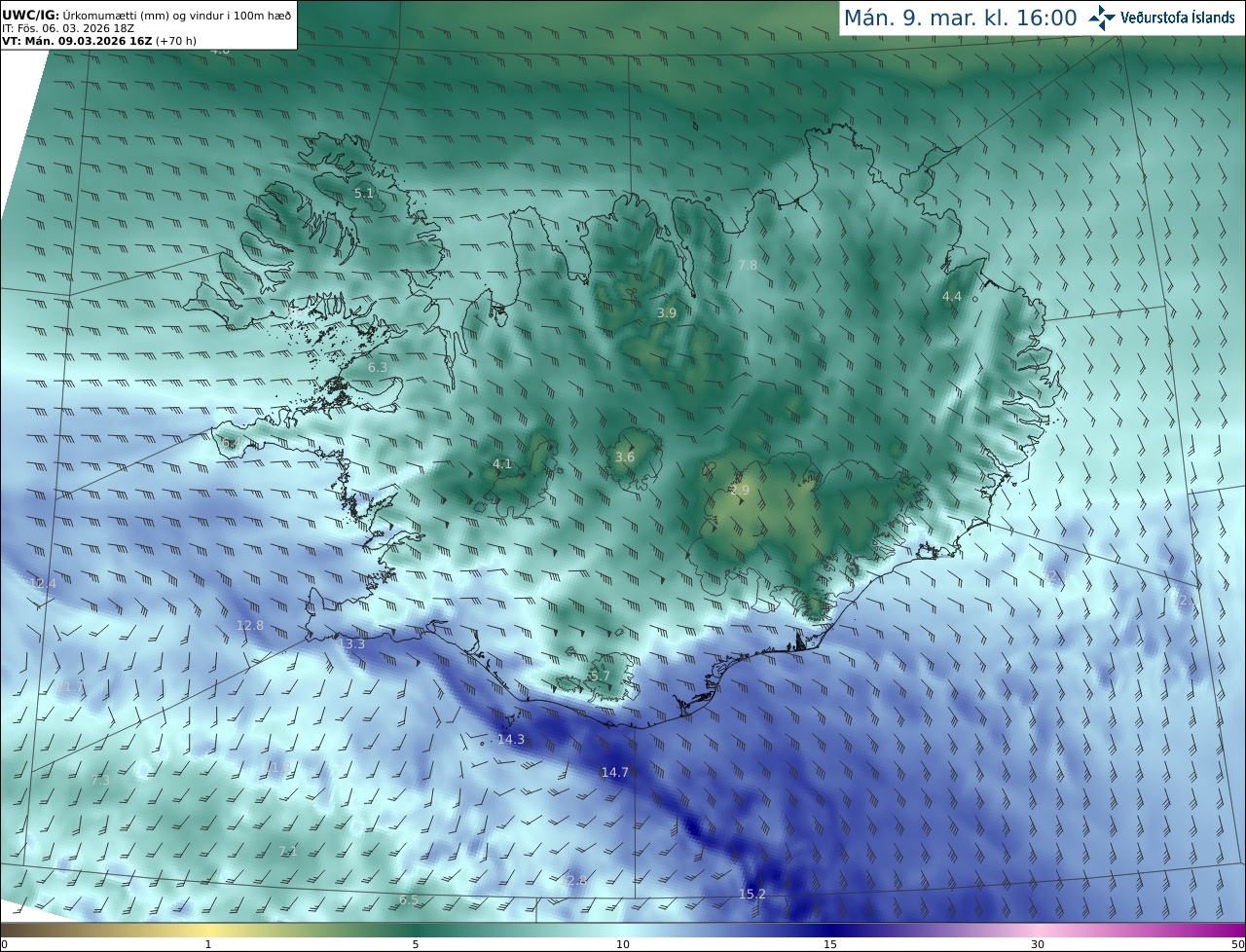Click the 'VT: Mán. 09.03.2026 16Z' line
The width and height of the screenshot is (1246, 952).
pyautogui.click(x=99, y=41)
